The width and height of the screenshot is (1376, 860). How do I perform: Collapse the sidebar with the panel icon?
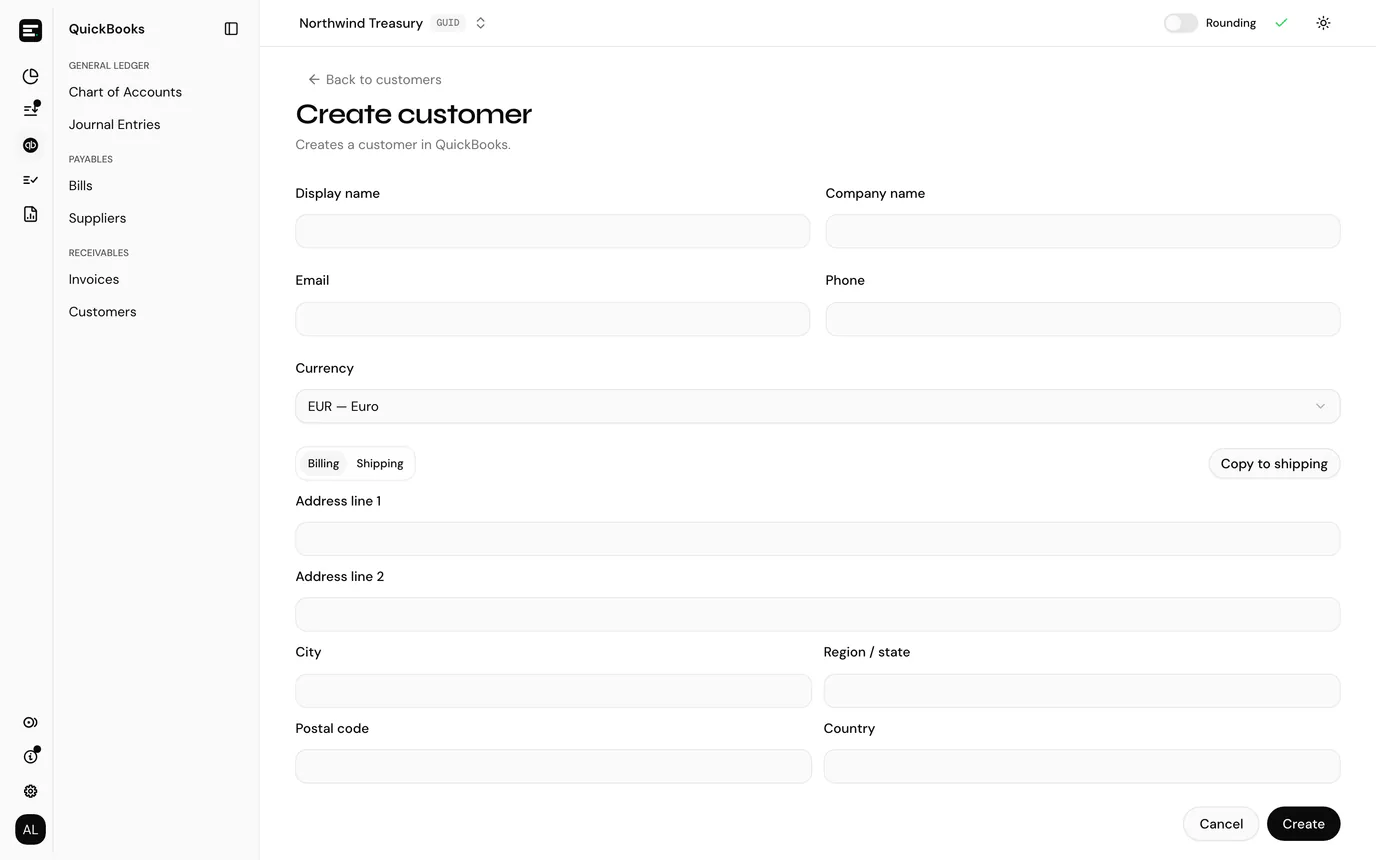pyautogui.click(x=231, y=29)
